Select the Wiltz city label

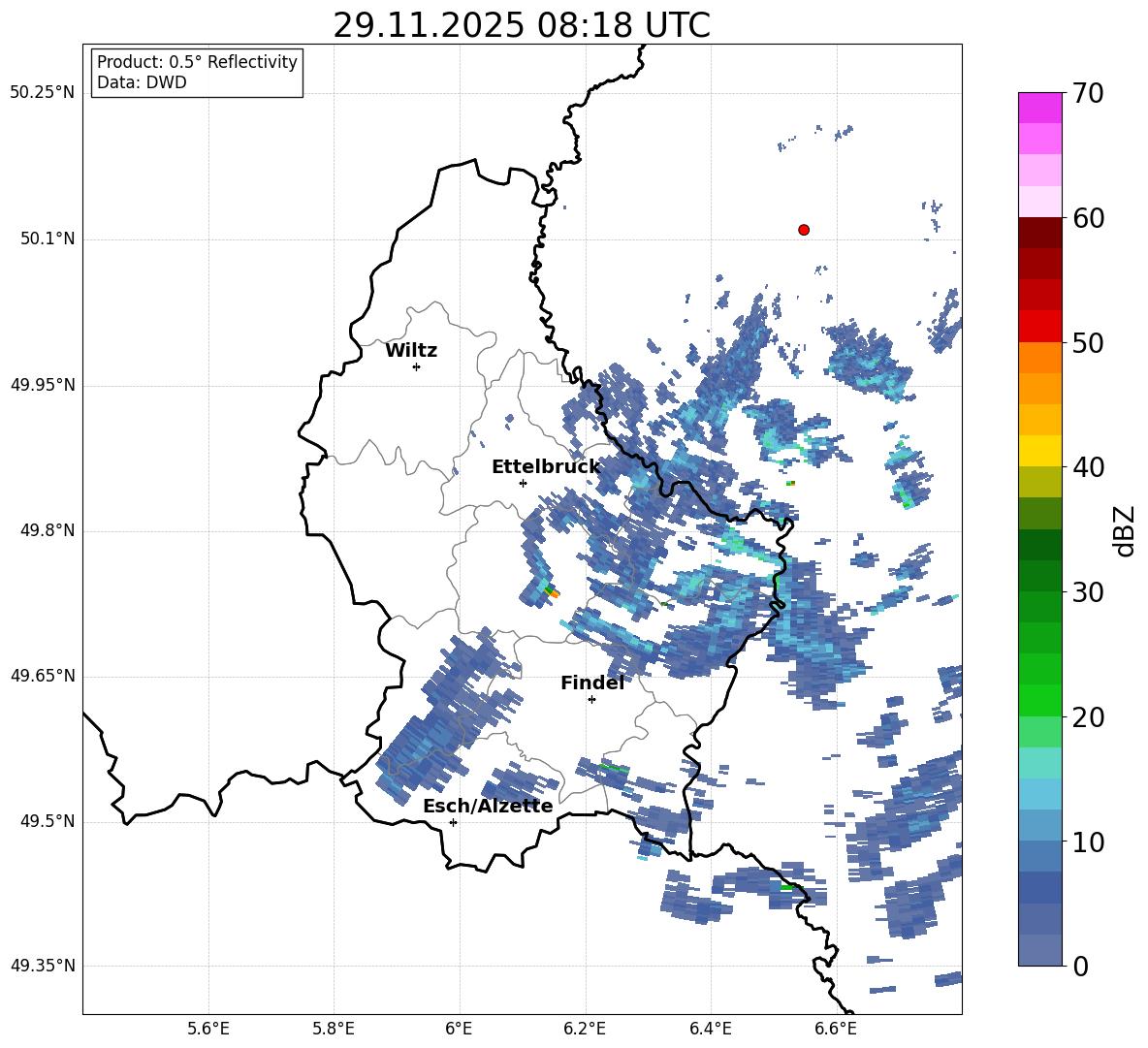pyautogui.click(x=411, y=351)
